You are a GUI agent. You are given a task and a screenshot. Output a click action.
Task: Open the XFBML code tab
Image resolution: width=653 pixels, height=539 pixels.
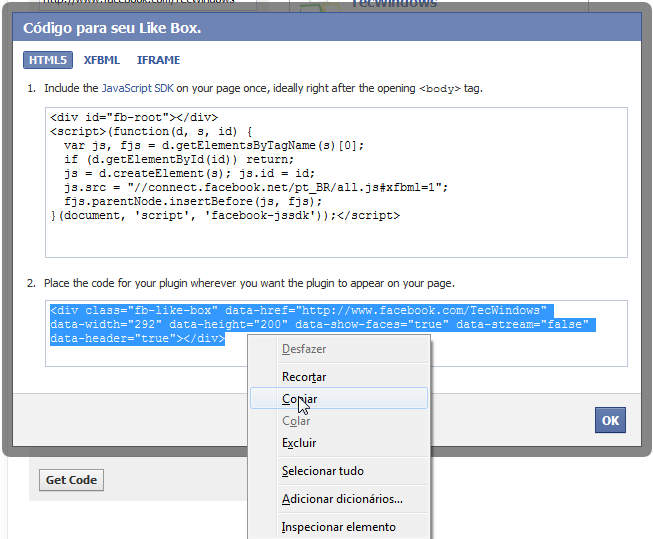[x=101, y=60]
